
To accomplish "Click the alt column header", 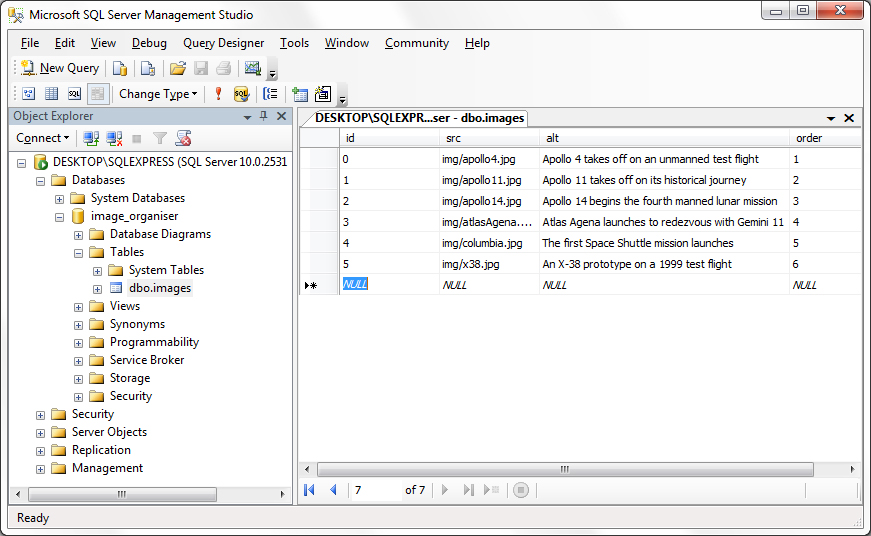I will tap(664, 138).
